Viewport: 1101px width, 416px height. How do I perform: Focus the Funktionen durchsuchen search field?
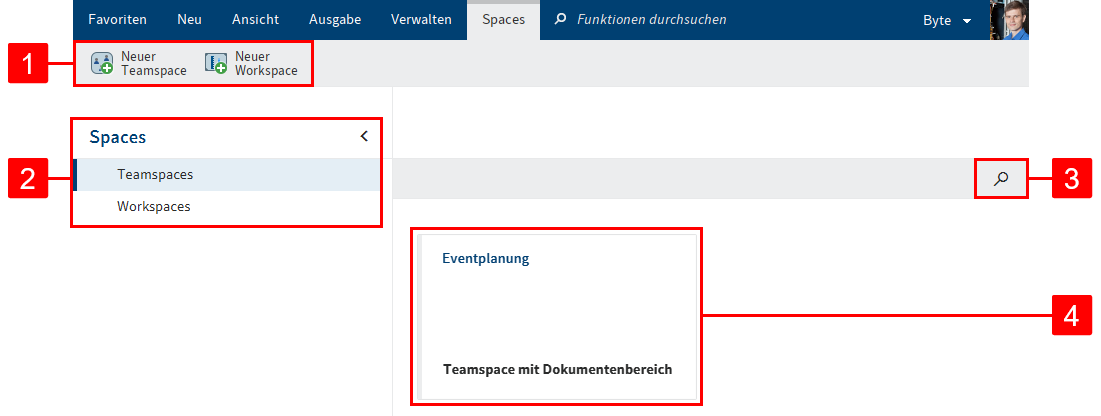tap(651, 20)
